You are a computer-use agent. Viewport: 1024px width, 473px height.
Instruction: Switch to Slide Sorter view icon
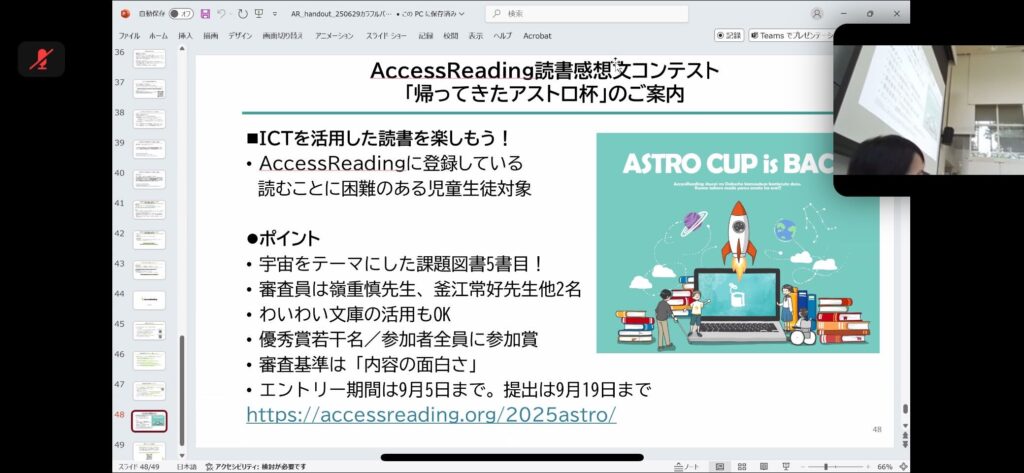point(742,466)
